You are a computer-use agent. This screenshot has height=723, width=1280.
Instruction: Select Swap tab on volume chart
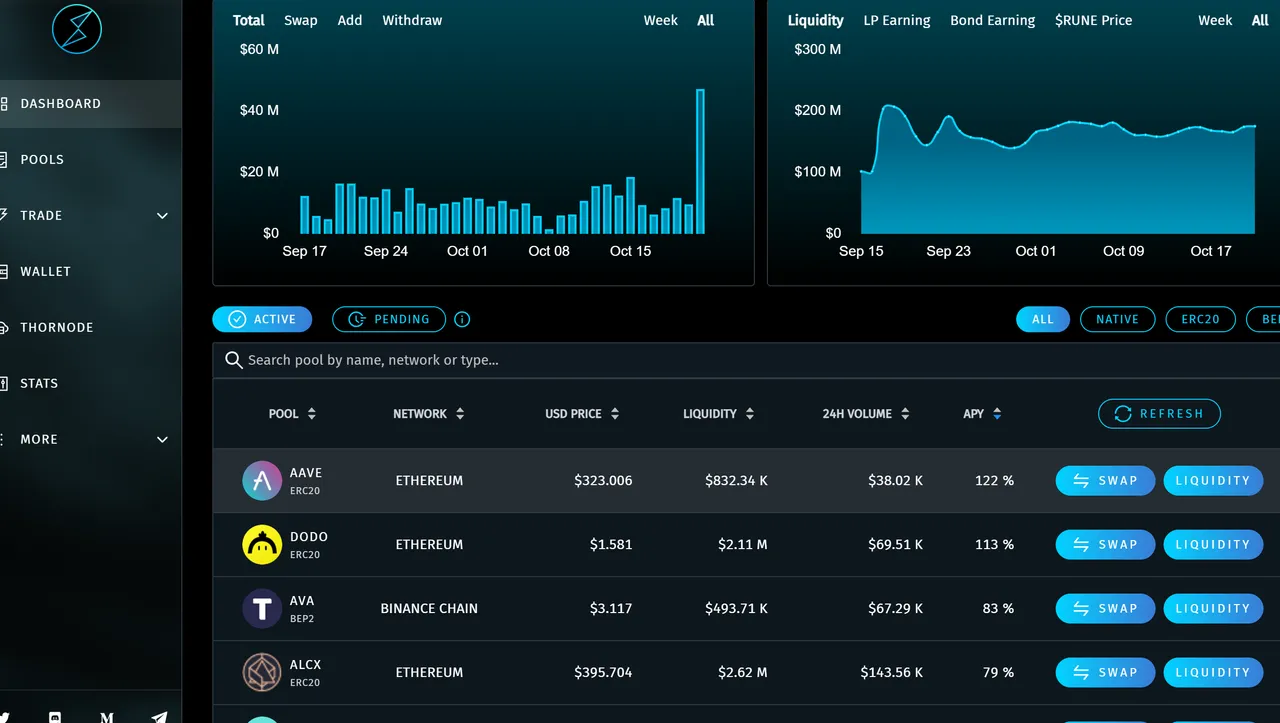coord(301,20)
